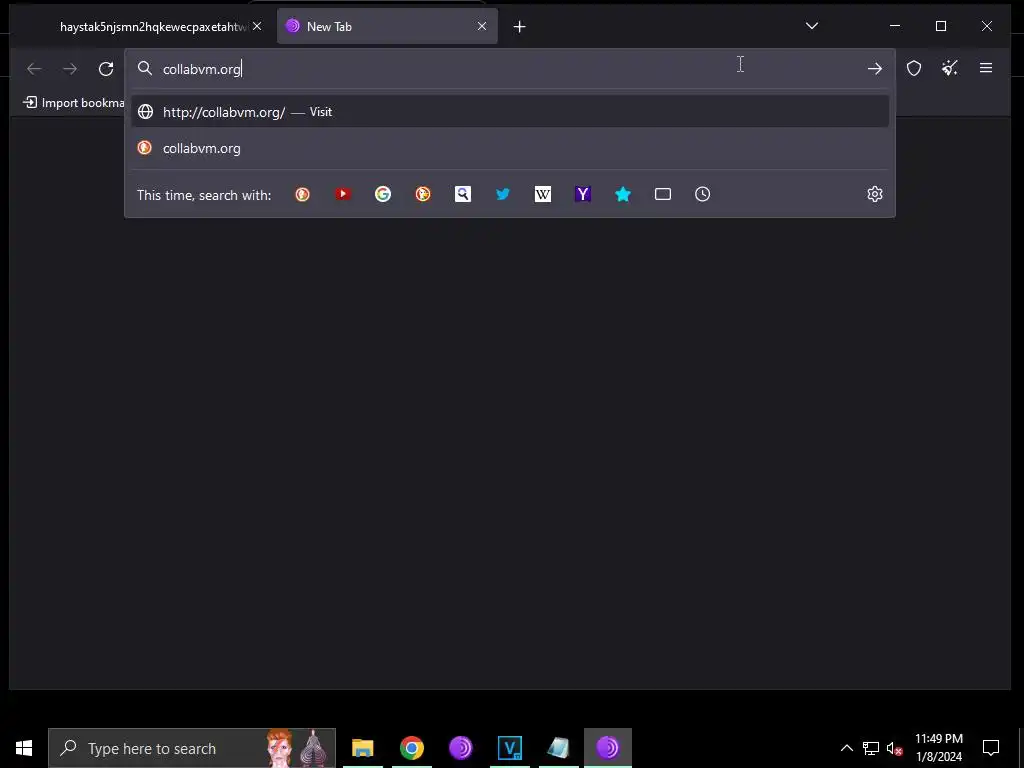Close the New Tab tab
The height and width of the screenshot is (768, 1024).
coord(482,26)
